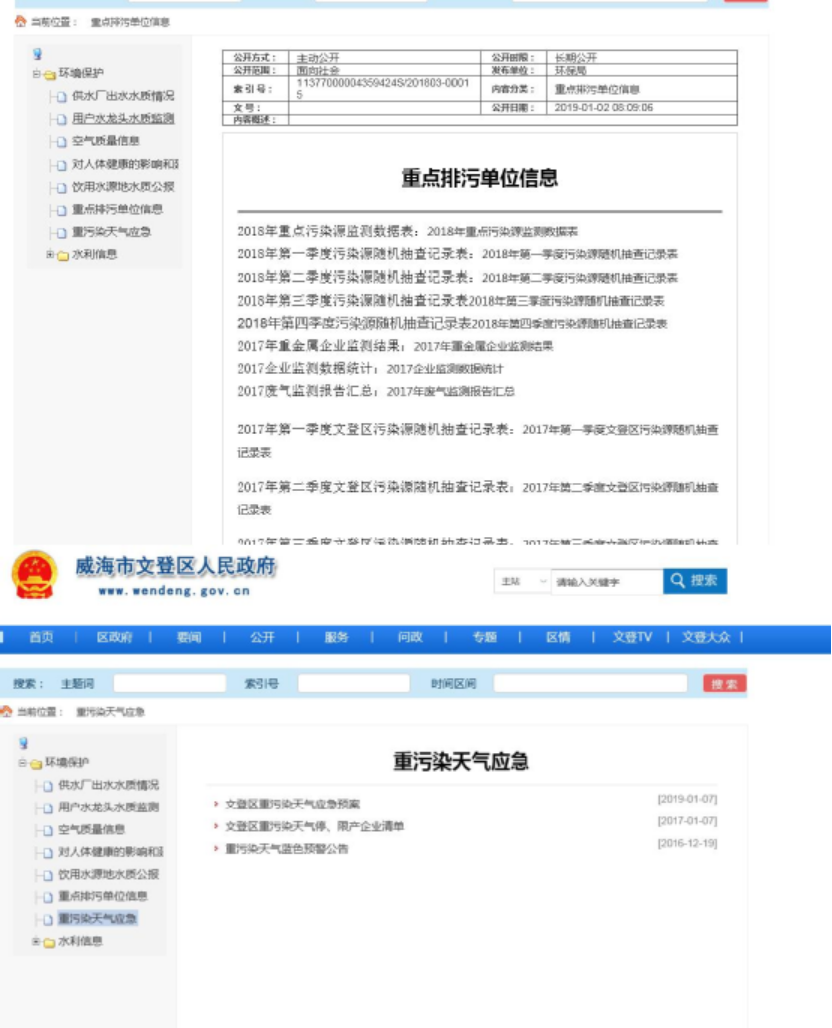Select the highlighted 重污染天气应急 tree item

tap(97, 919)
